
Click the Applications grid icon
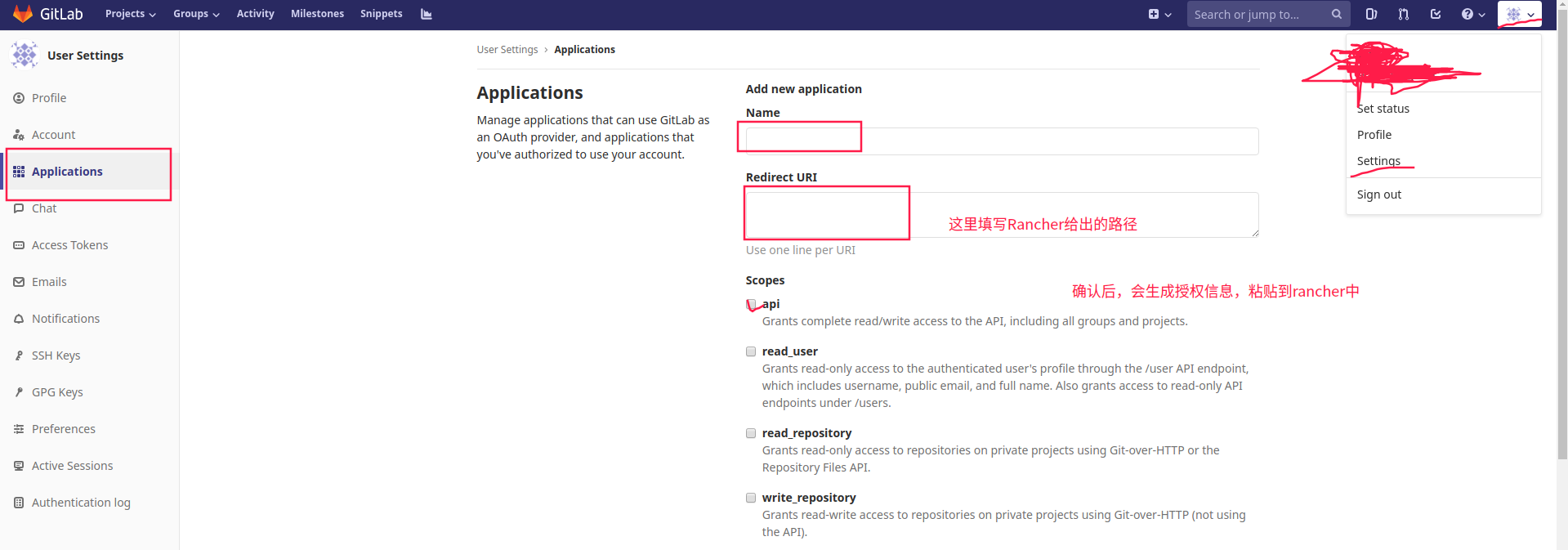pos(19,172)
